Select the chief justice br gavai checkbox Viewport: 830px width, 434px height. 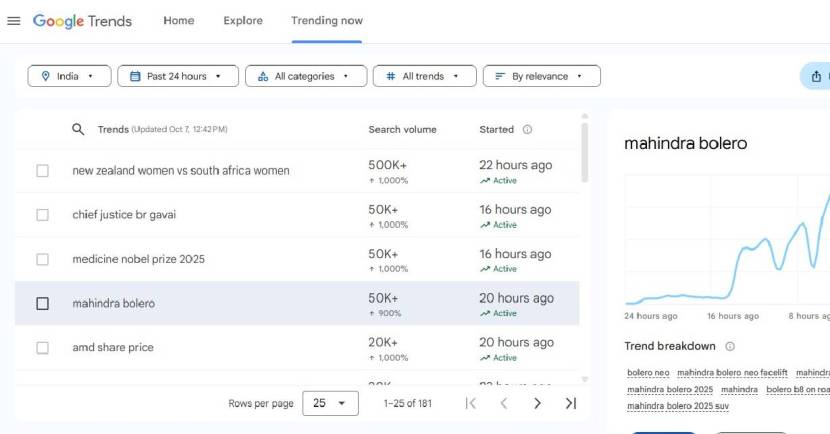pos(42,215)
